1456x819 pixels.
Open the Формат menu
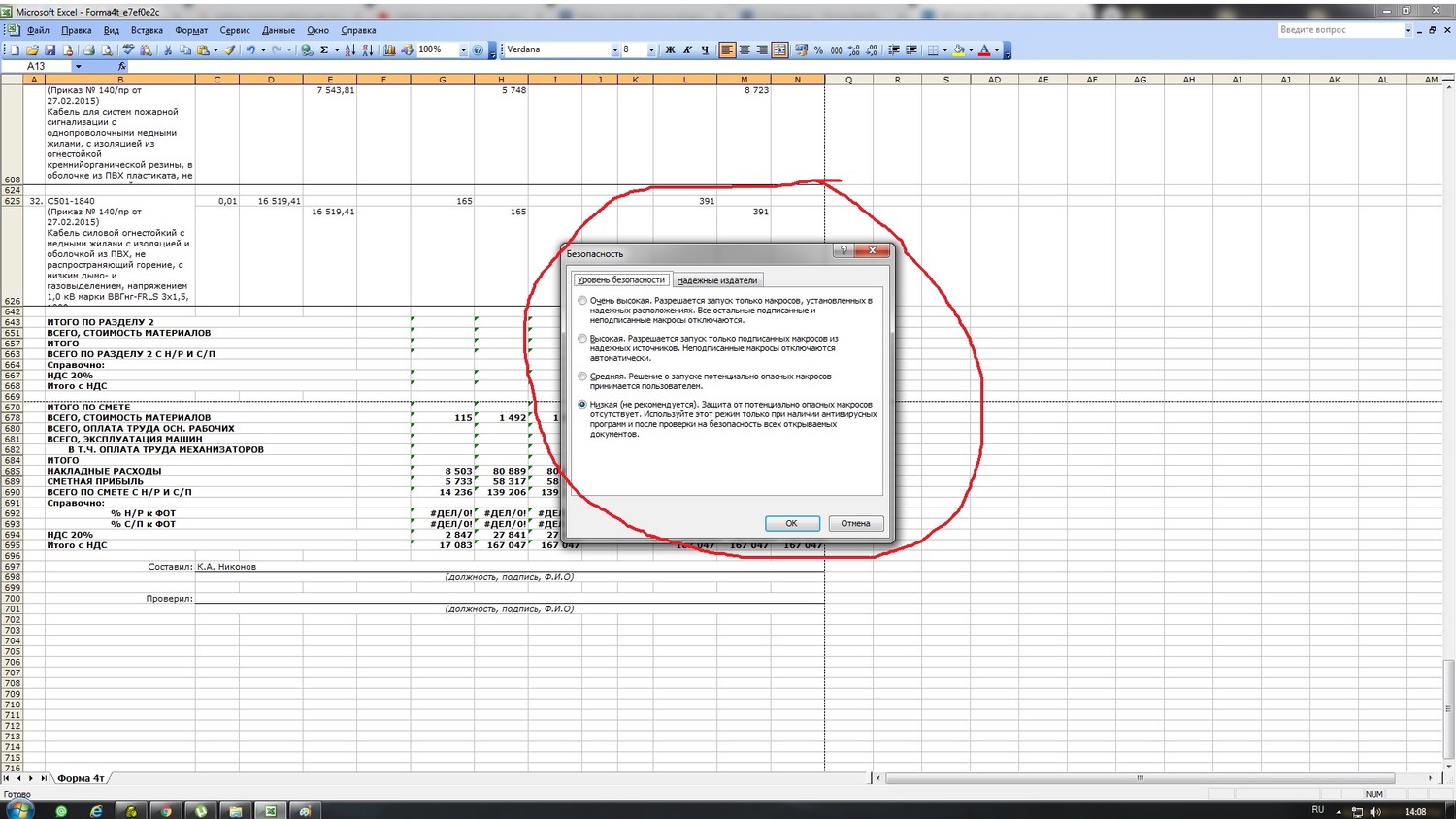[x=191, y=30]
